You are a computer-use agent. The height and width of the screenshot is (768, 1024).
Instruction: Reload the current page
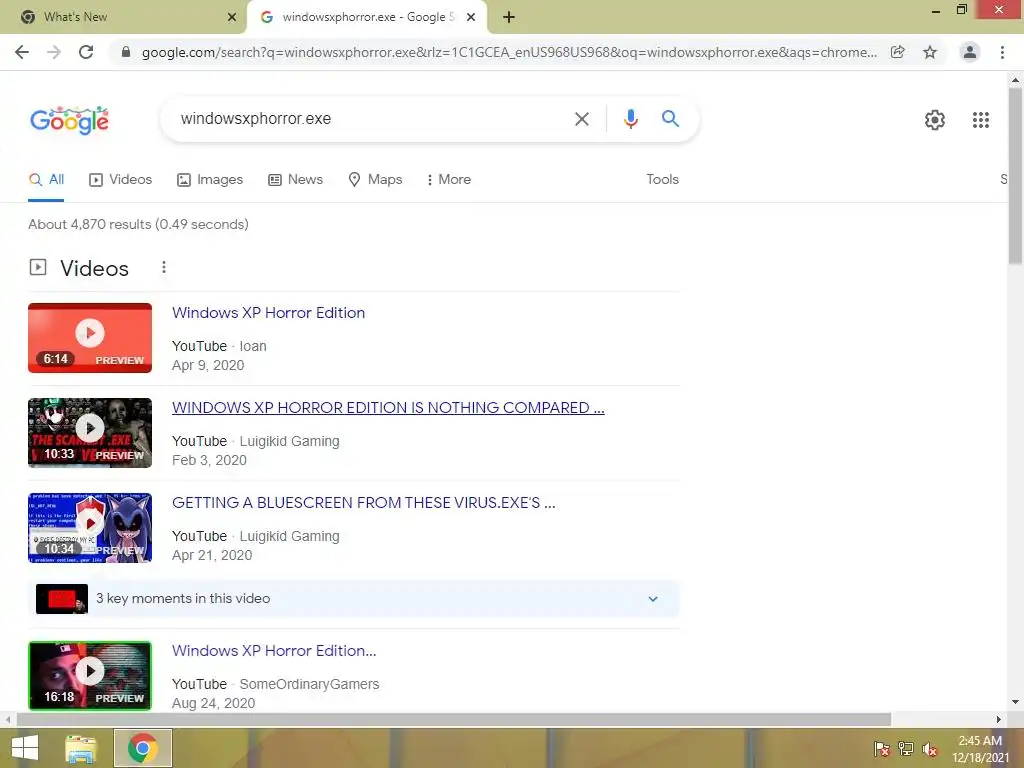pyautogui.click(x=86, y=52)
